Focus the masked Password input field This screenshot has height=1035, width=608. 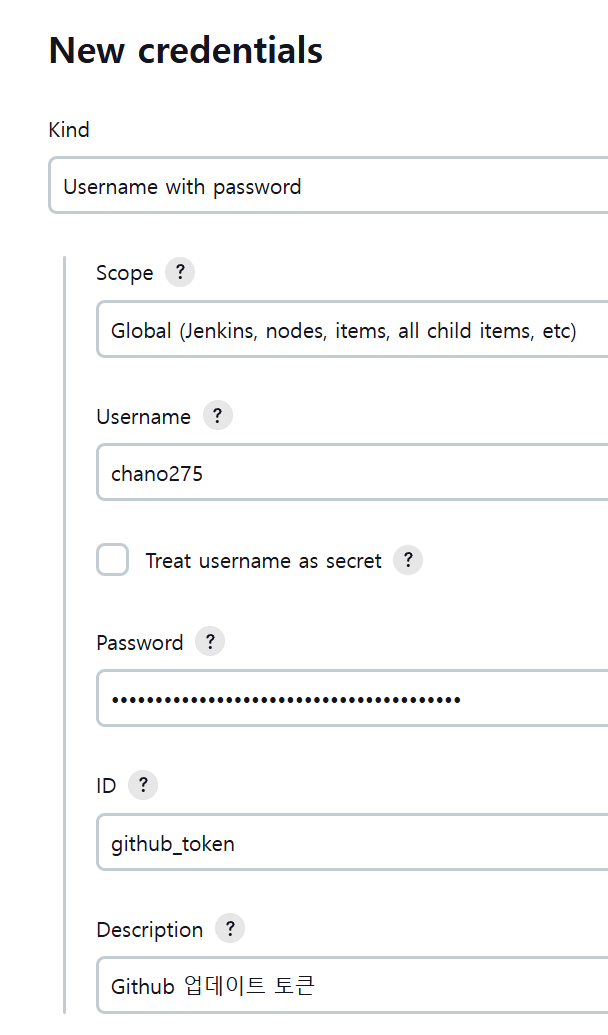click(x=352, y=698)
